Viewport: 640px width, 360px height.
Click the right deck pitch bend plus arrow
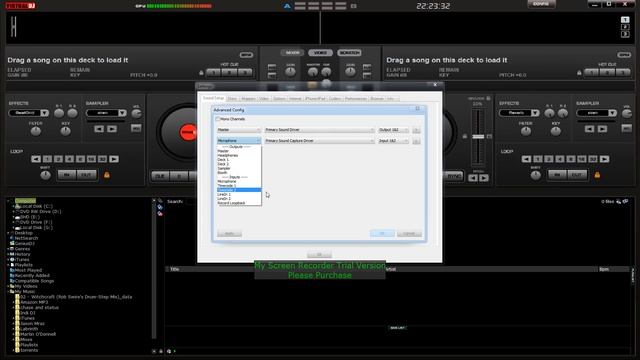tap(484, 178)
